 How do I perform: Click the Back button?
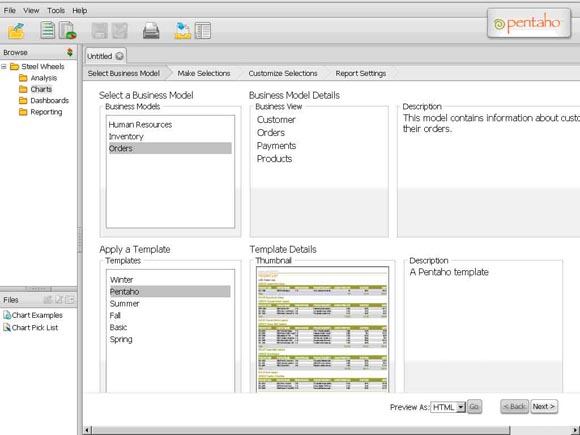click(x=515, y=407)
